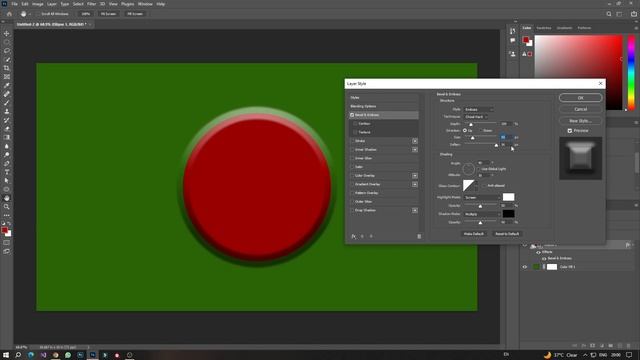Screen dimensions: 640x360
Task: Click the fx icon at Layer Style bottom
Action: click(353, 236)
